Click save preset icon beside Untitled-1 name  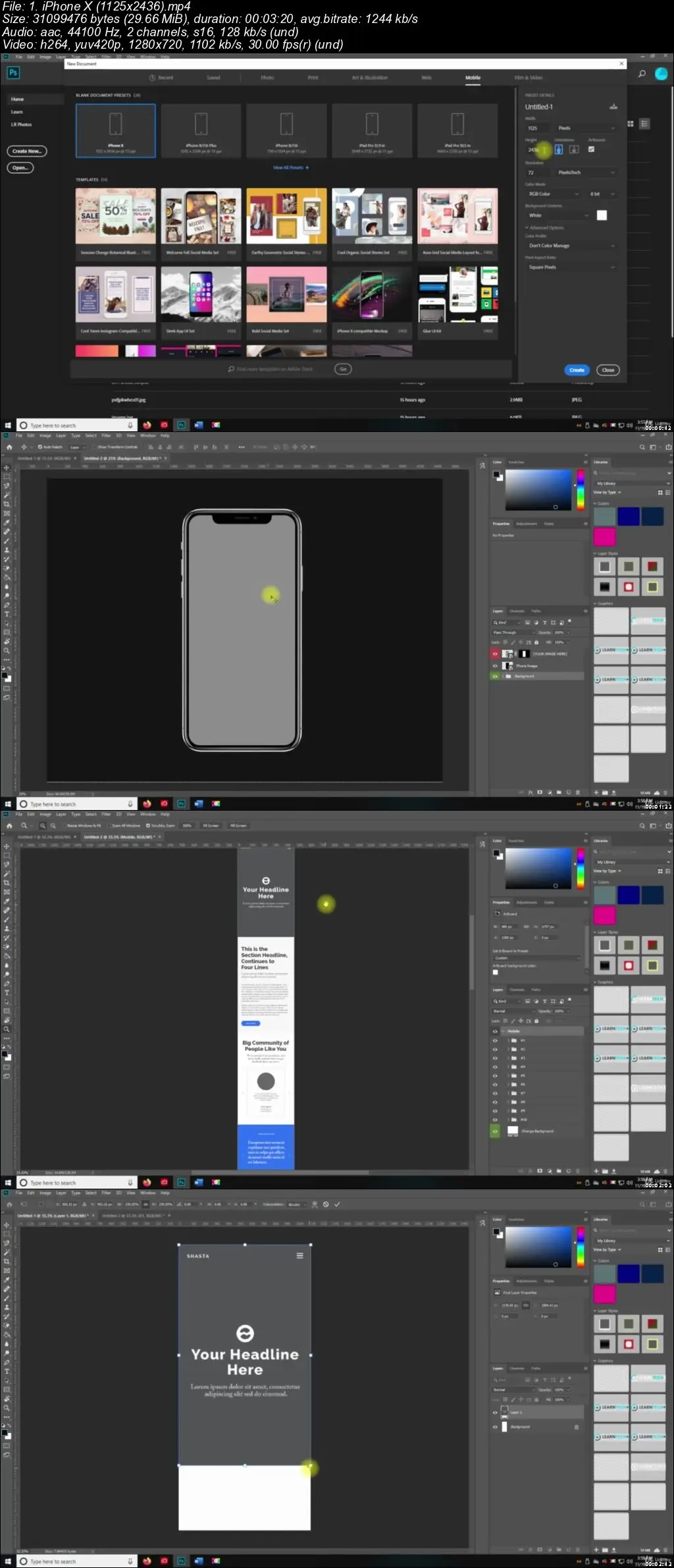pos(613,107)
